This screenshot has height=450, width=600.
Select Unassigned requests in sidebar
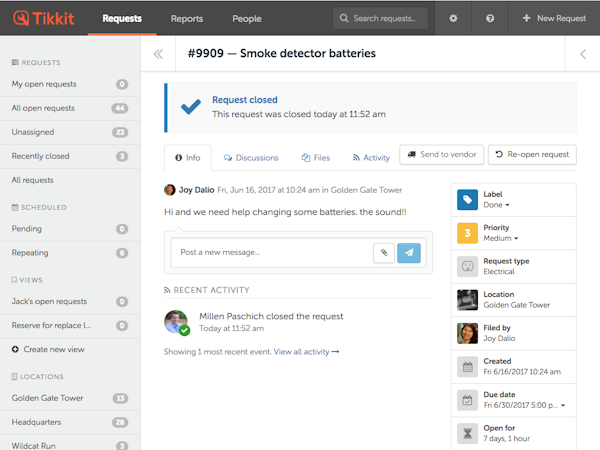(x=33, y=132)
